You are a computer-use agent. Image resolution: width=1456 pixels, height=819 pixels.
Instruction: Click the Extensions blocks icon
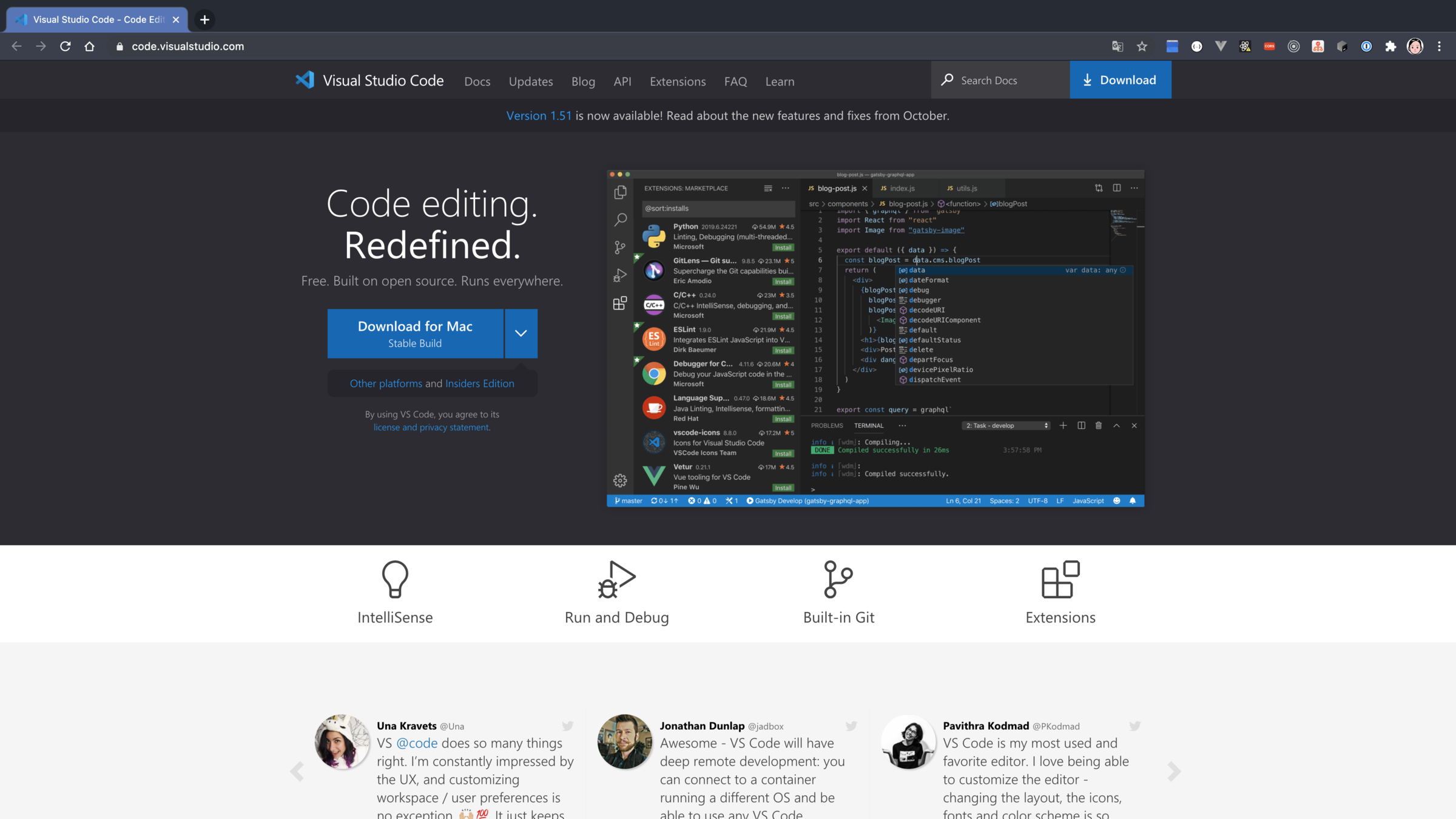pos(1060,579)
